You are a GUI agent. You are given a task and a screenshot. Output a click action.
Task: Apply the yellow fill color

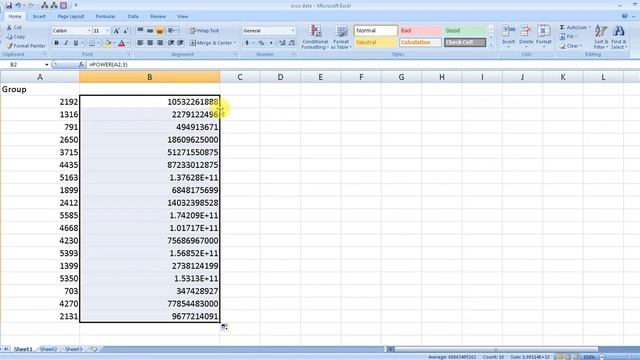pos(107,43)
